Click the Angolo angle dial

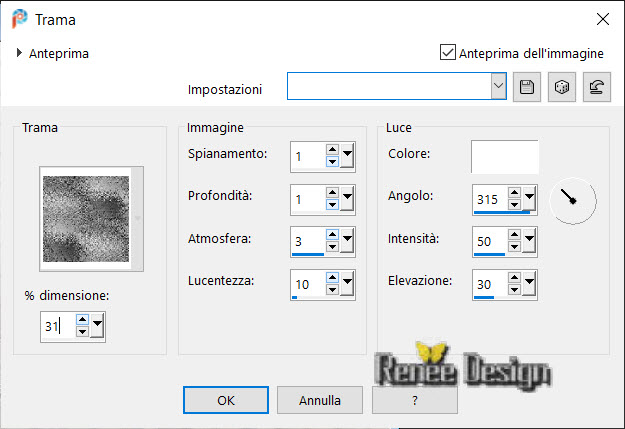[x=573, y=201]
